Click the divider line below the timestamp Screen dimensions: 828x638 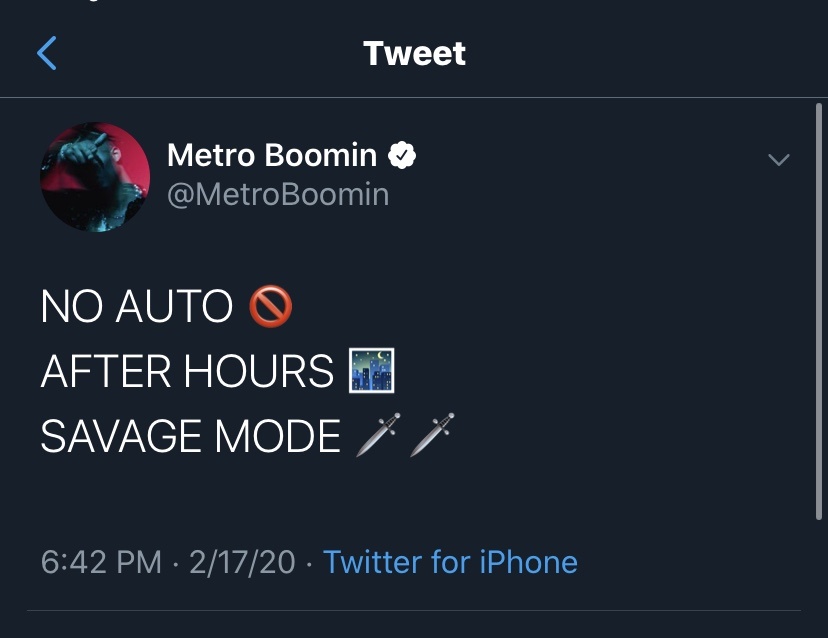tap(414, 611)
